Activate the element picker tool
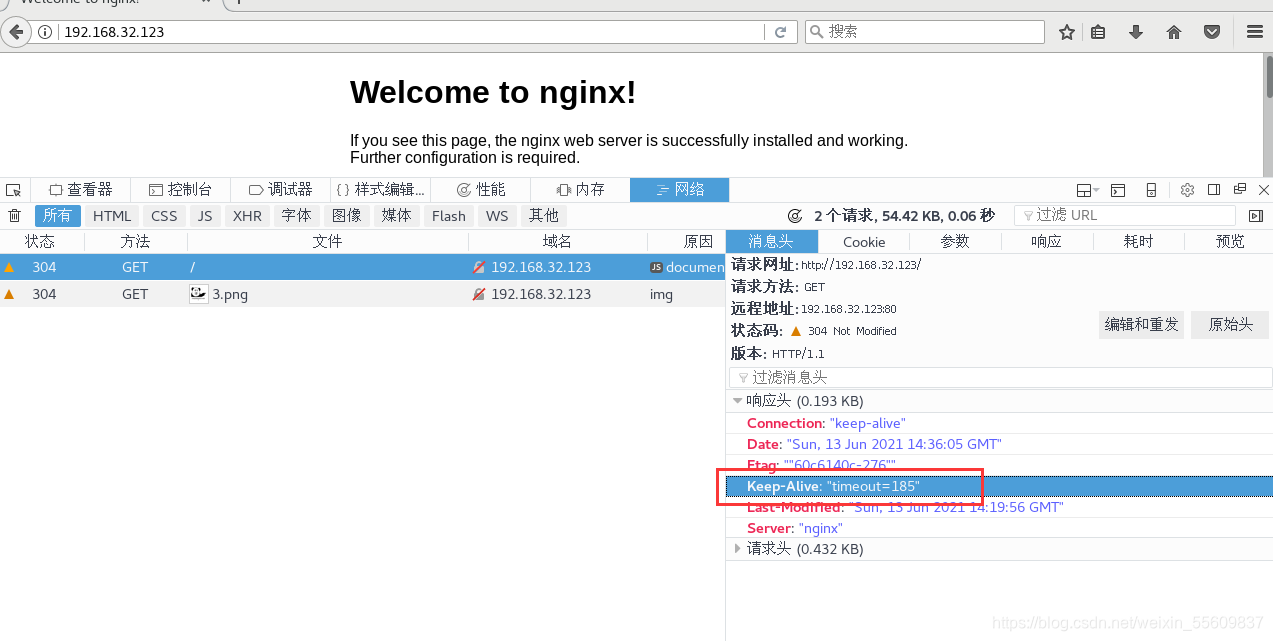This screenshot has height=641, width=1273. [13, 190]
